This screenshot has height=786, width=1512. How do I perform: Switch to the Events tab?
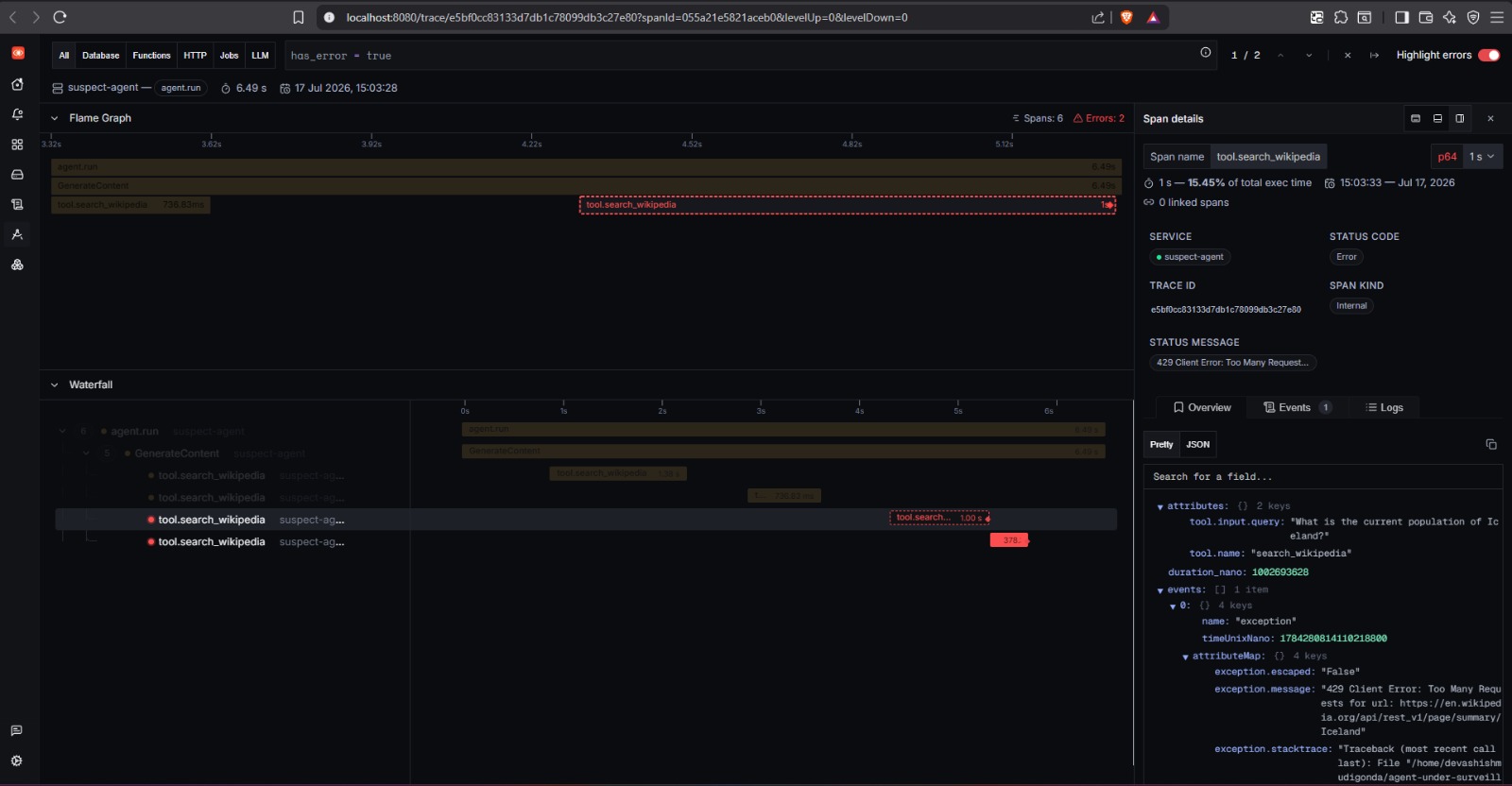coord(1297,407)
